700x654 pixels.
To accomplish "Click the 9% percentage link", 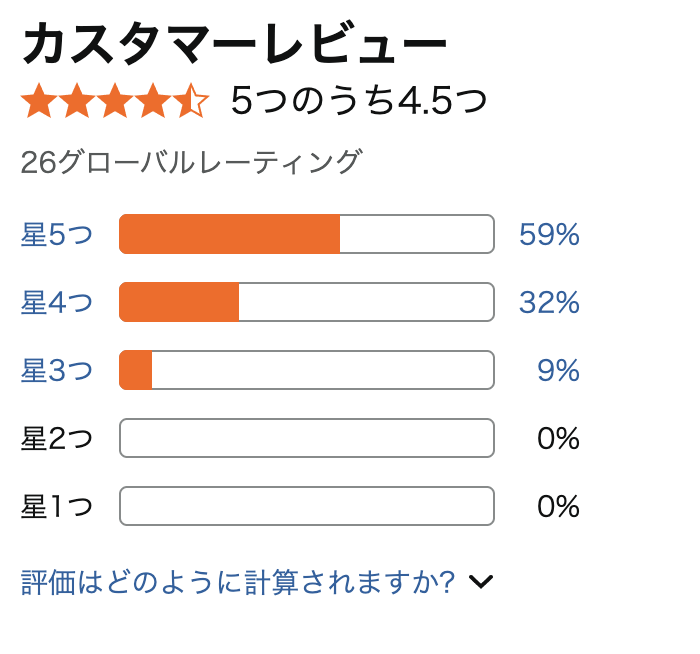I will pyautogui.click(x=558, y=371).
